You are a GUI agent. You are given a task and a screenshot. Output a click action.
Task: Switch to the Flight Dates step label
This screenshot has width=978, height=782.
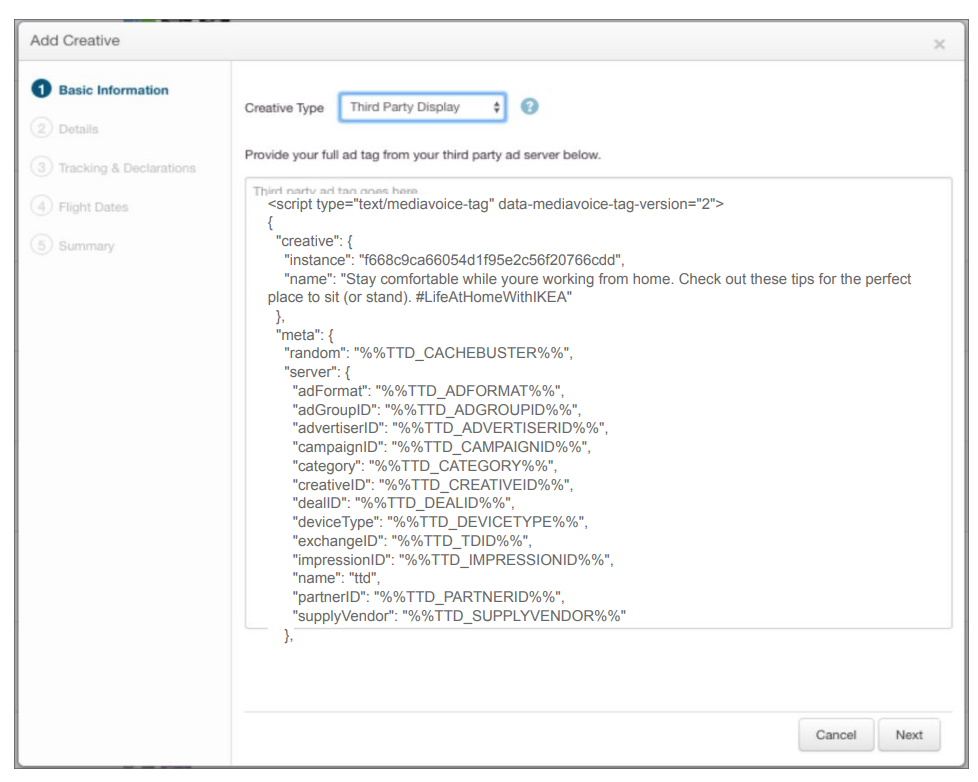(93, 207)
